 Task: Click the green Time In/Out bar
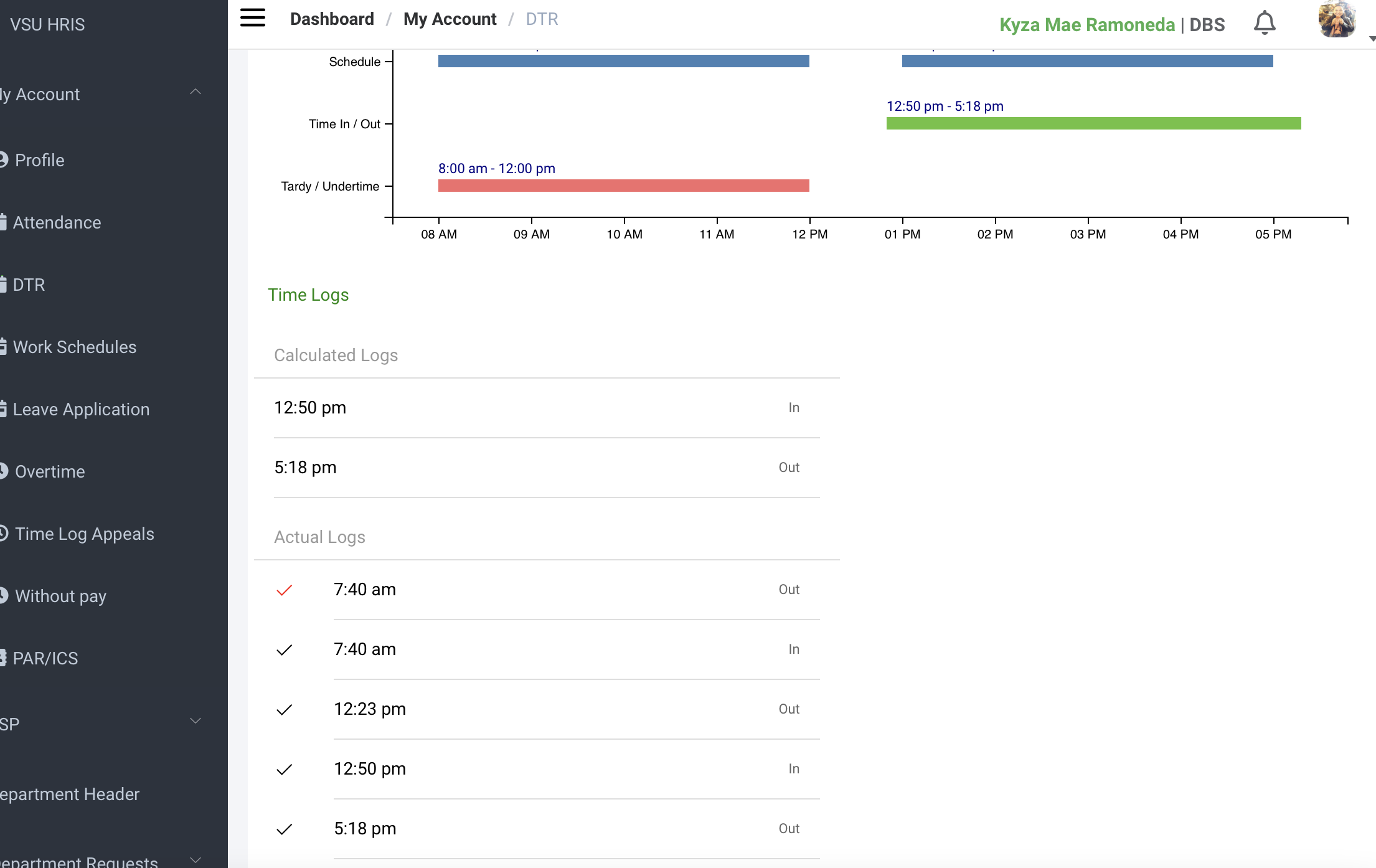point(1093,123)
